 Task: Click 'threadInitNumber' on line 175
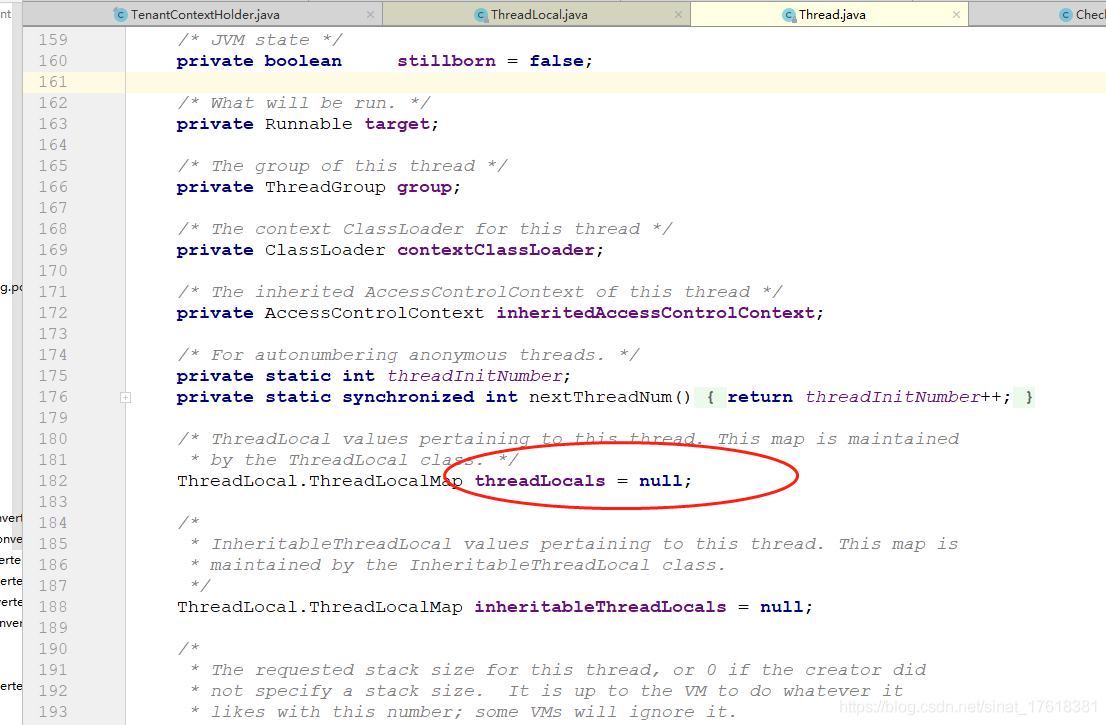(x=475, y=376)
